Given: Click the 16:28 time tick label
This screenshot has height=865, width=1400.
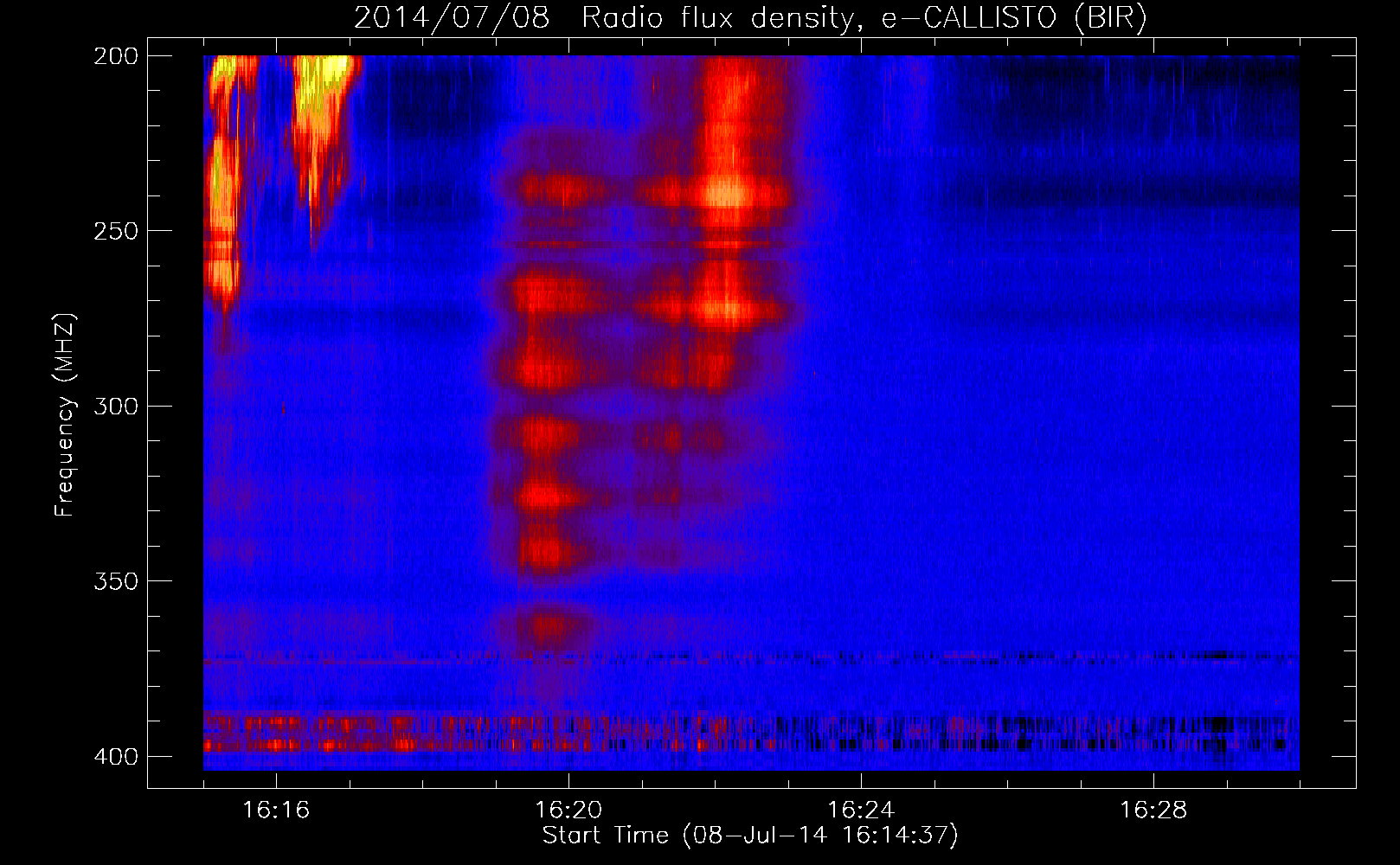Looking at the screenshot, I should 1153,810.
